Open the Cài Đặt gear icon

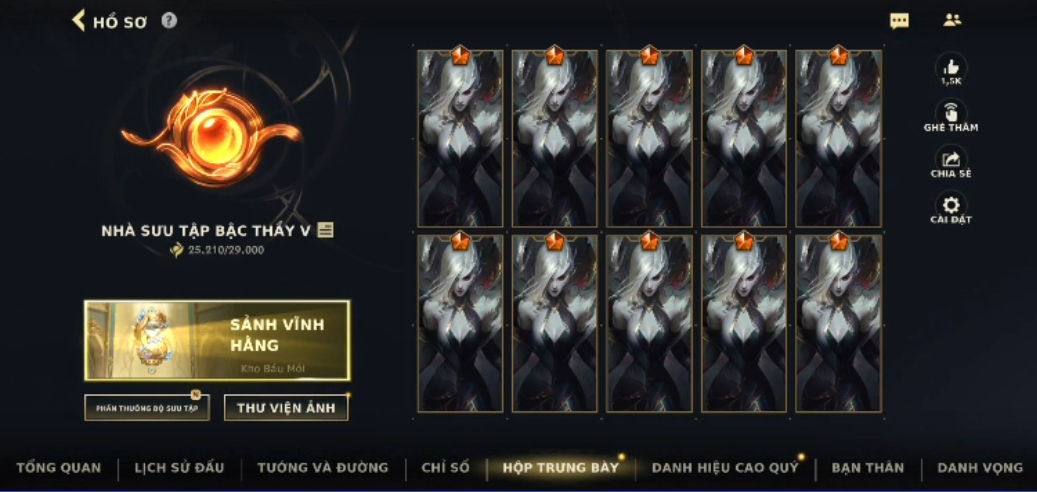(x=951, y=205)
